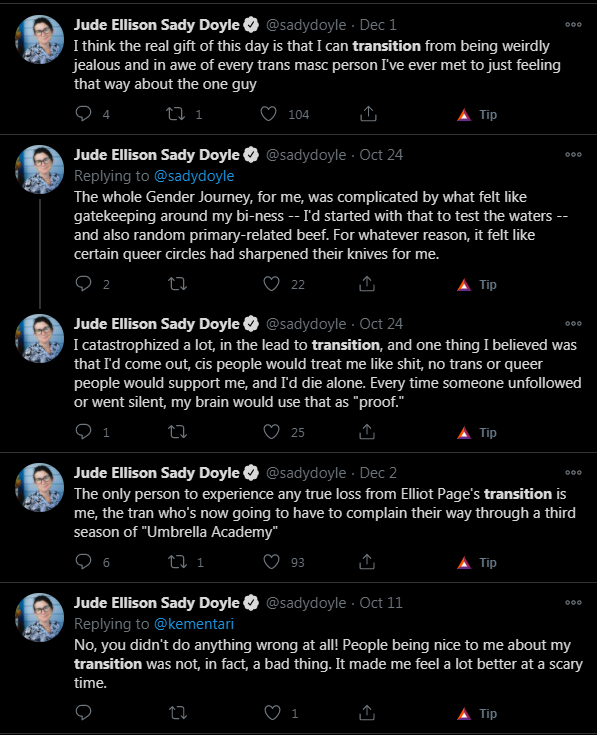Open the Oct 11 tweet timestamp

381,603
